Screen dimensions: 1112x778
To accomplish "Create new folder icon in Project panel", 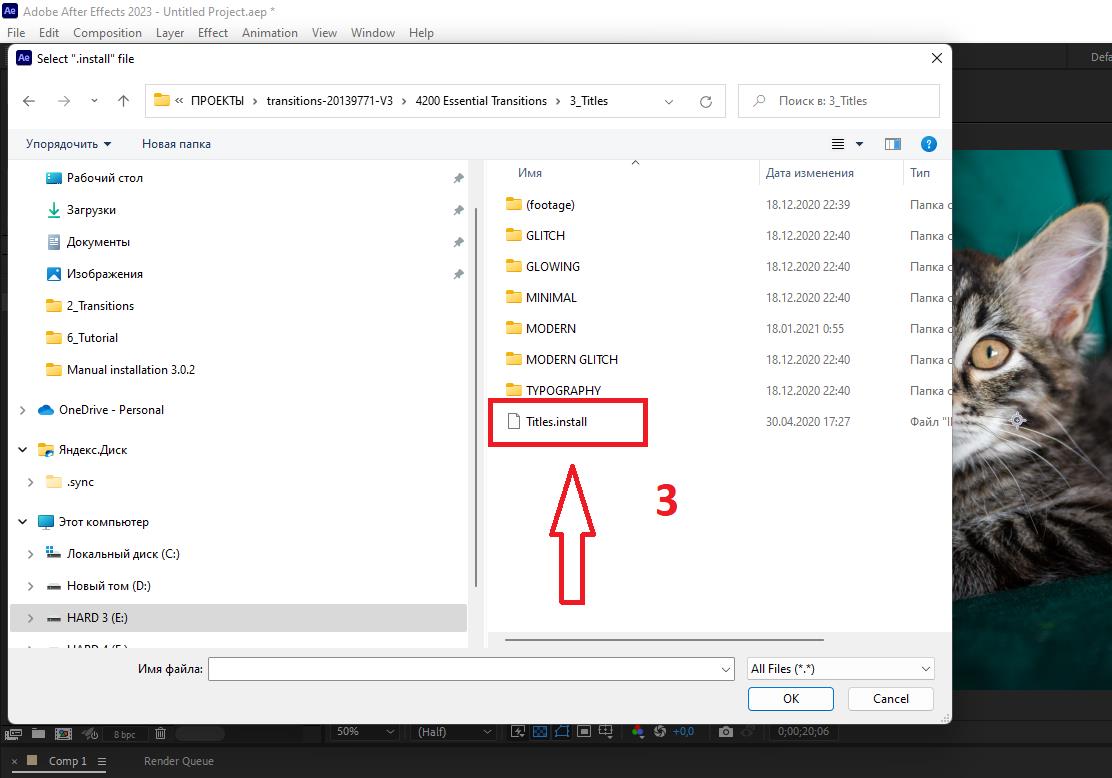I will click(38, 733).
